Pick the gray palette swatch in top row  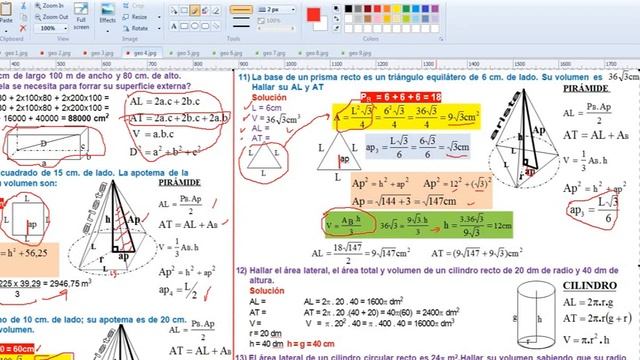358,9
